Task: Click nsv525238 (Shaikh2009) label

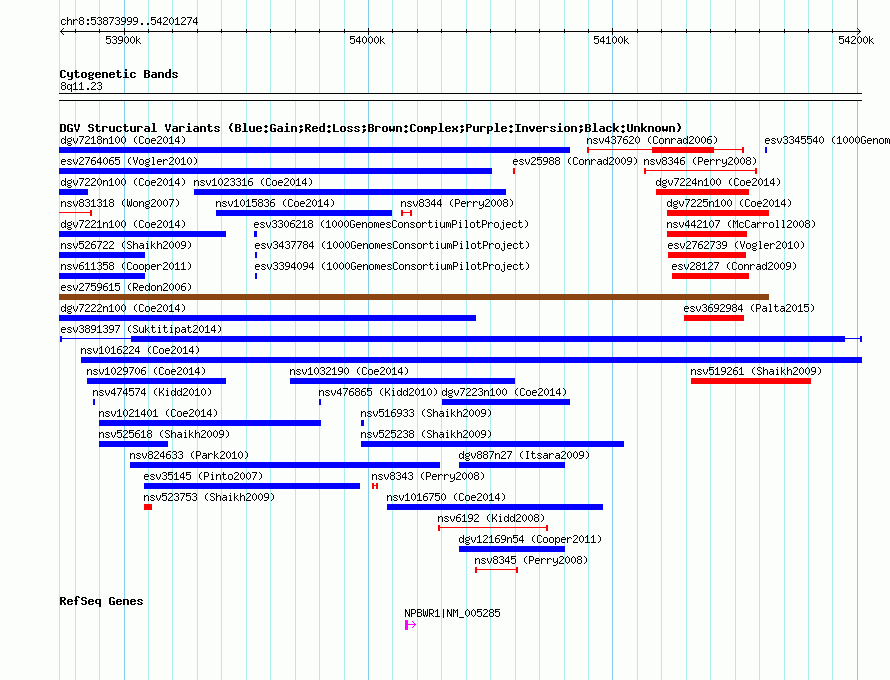Action: [x=426, y=434]
